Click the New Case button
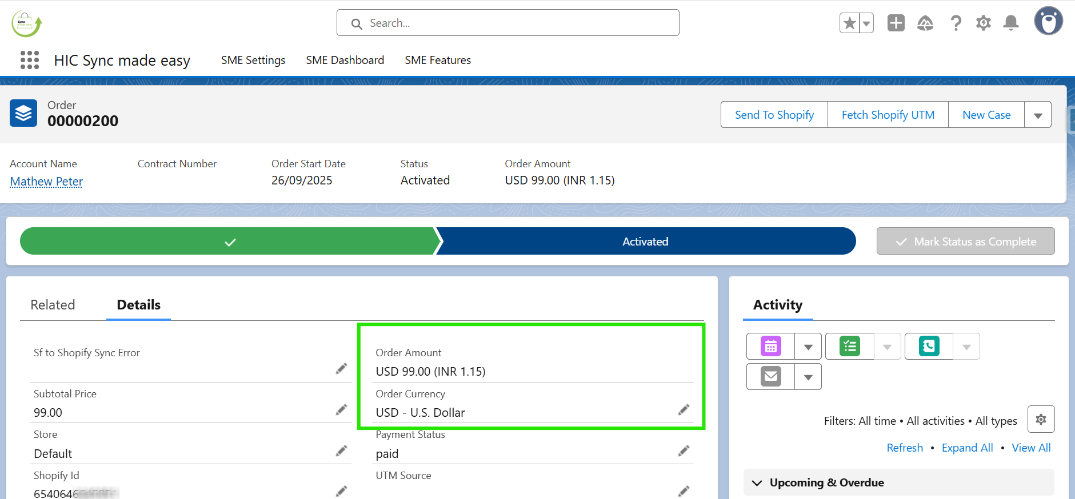1075x499 pixels. (987, 114)
